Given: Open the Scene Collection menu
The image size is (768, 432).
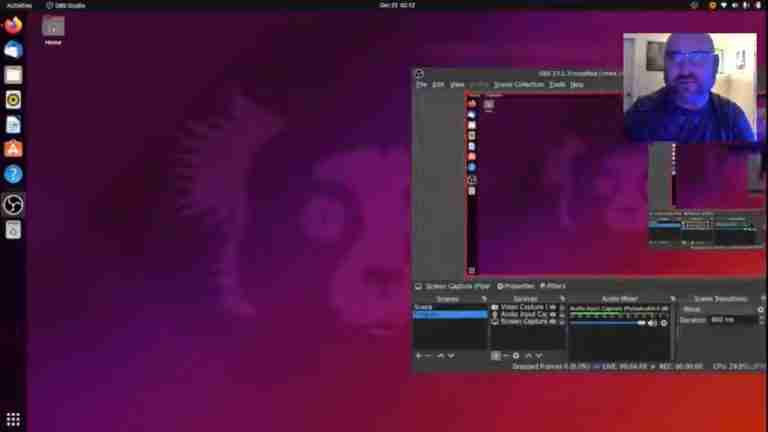Looking at the screenshot, I should tap(519, 85).
